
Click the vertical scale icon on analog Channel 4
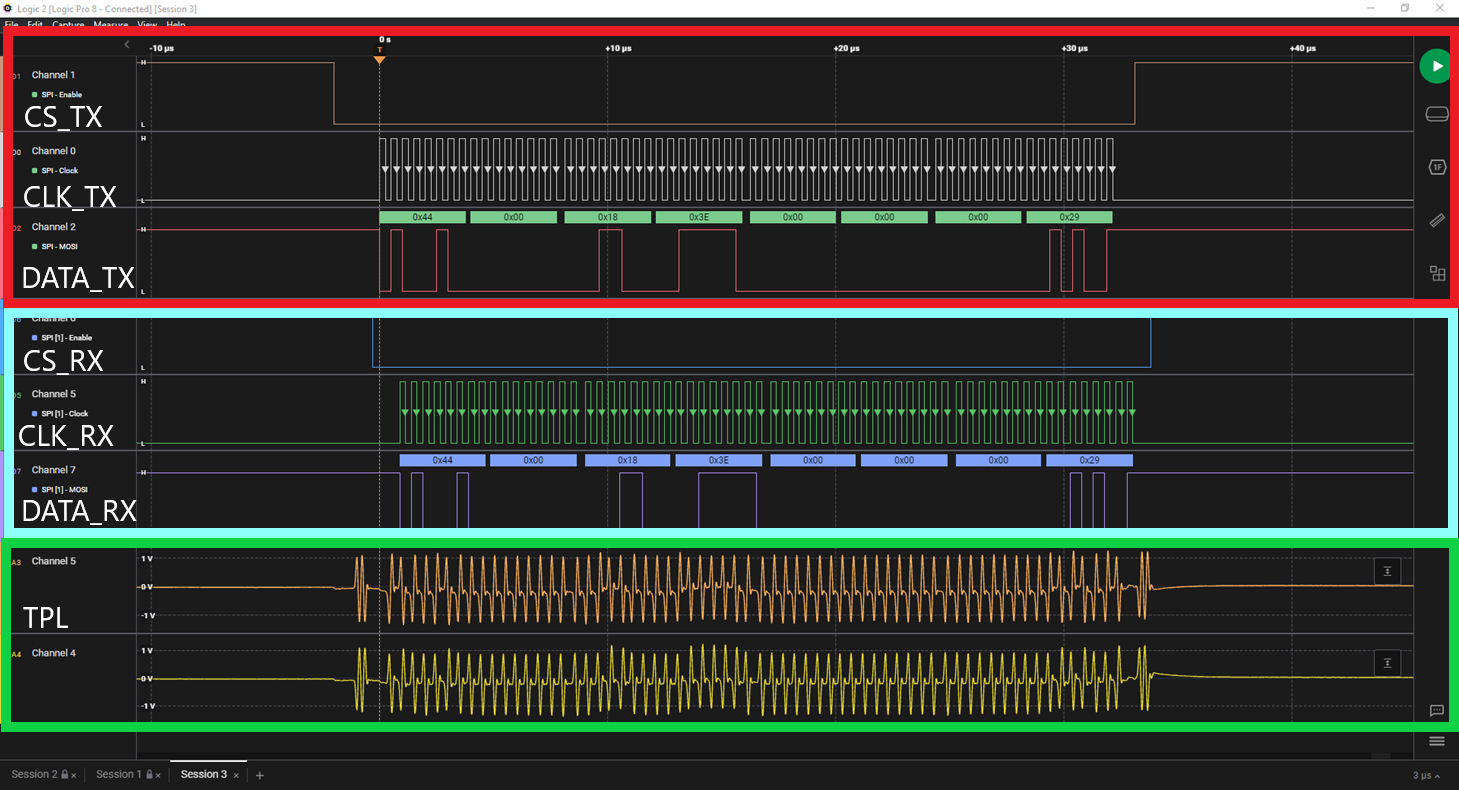point(1387,662)
